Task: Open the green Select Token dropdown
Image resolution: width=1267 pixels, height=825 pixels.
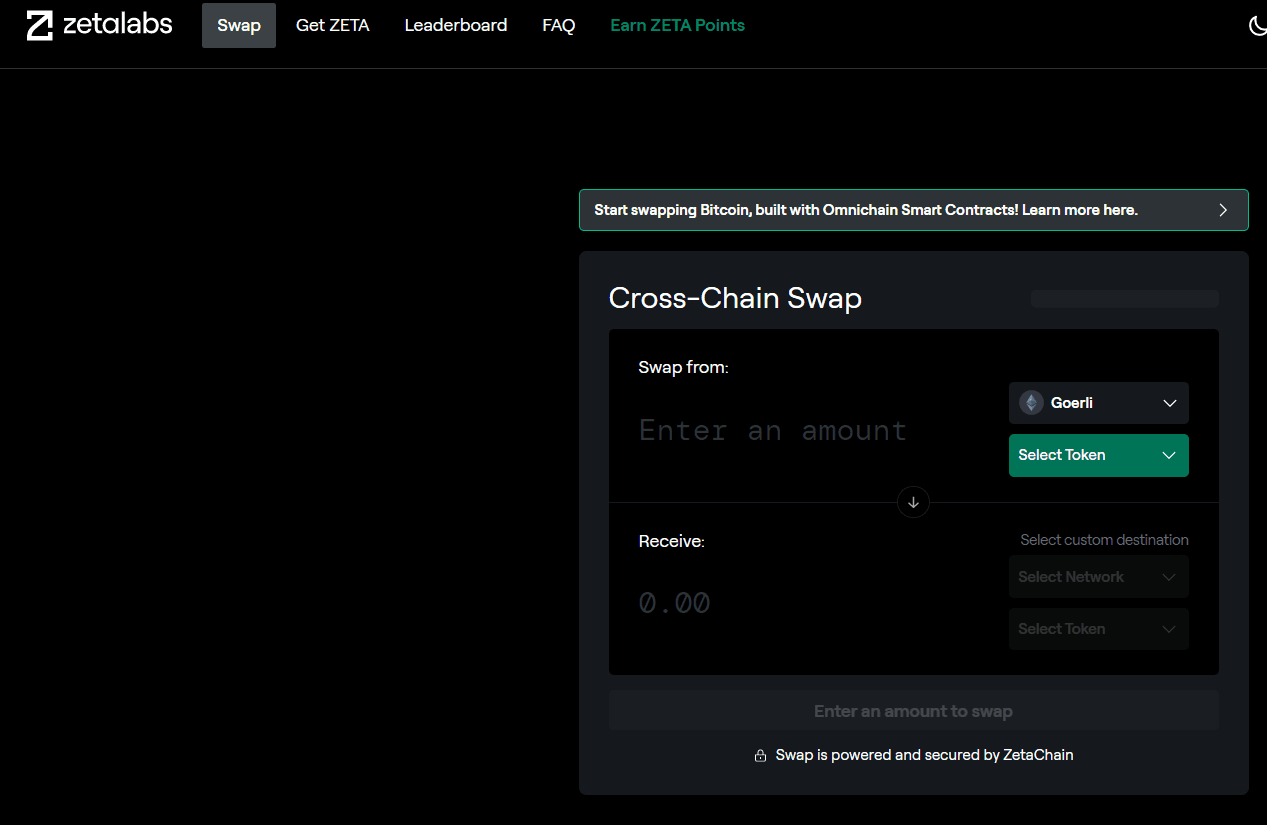Action: (x=1098, y=455)
